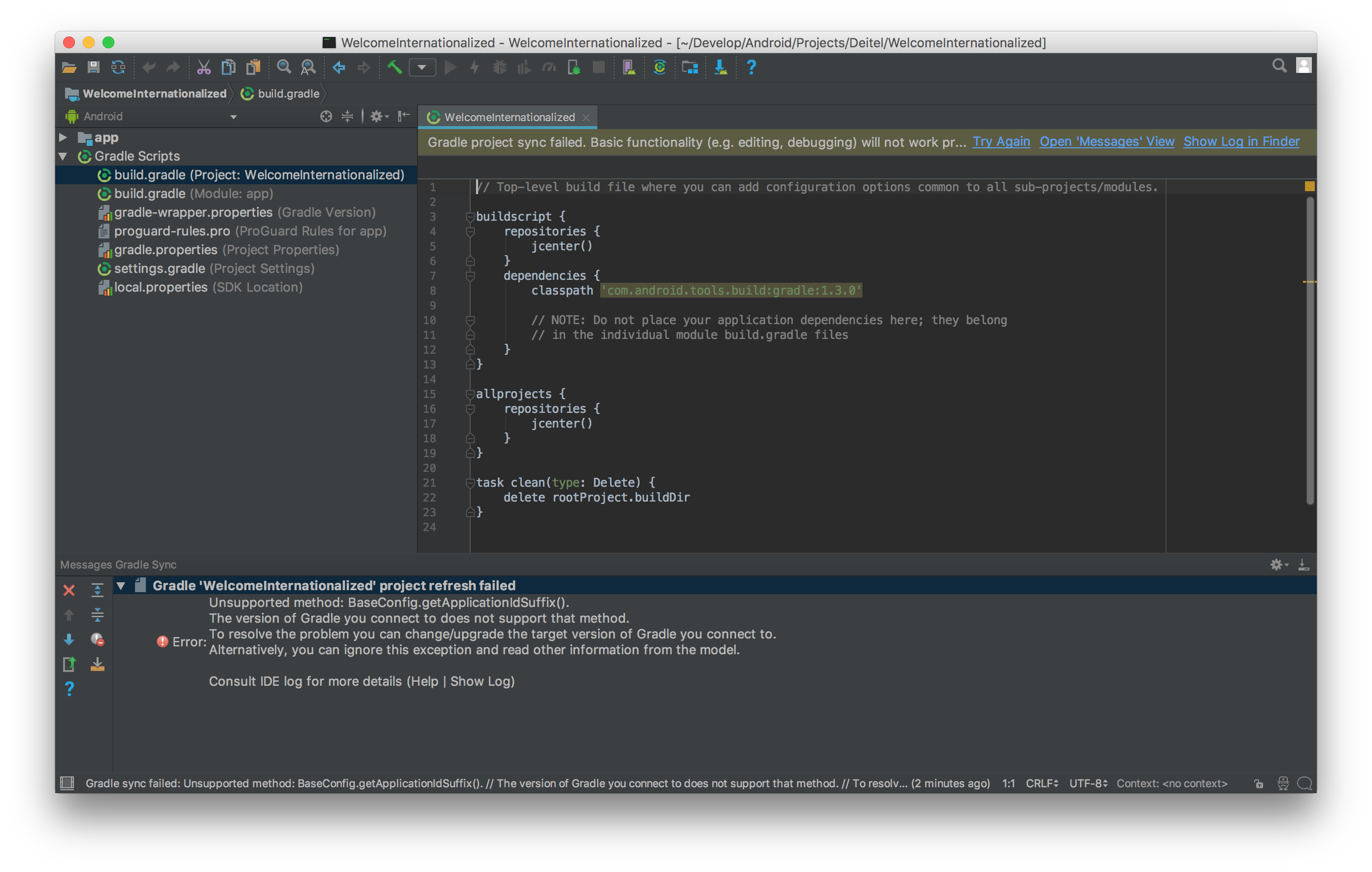1372x872 pixels.
Task: Click the editor vertical scrollbar
Action: [x=1310, y=350]
